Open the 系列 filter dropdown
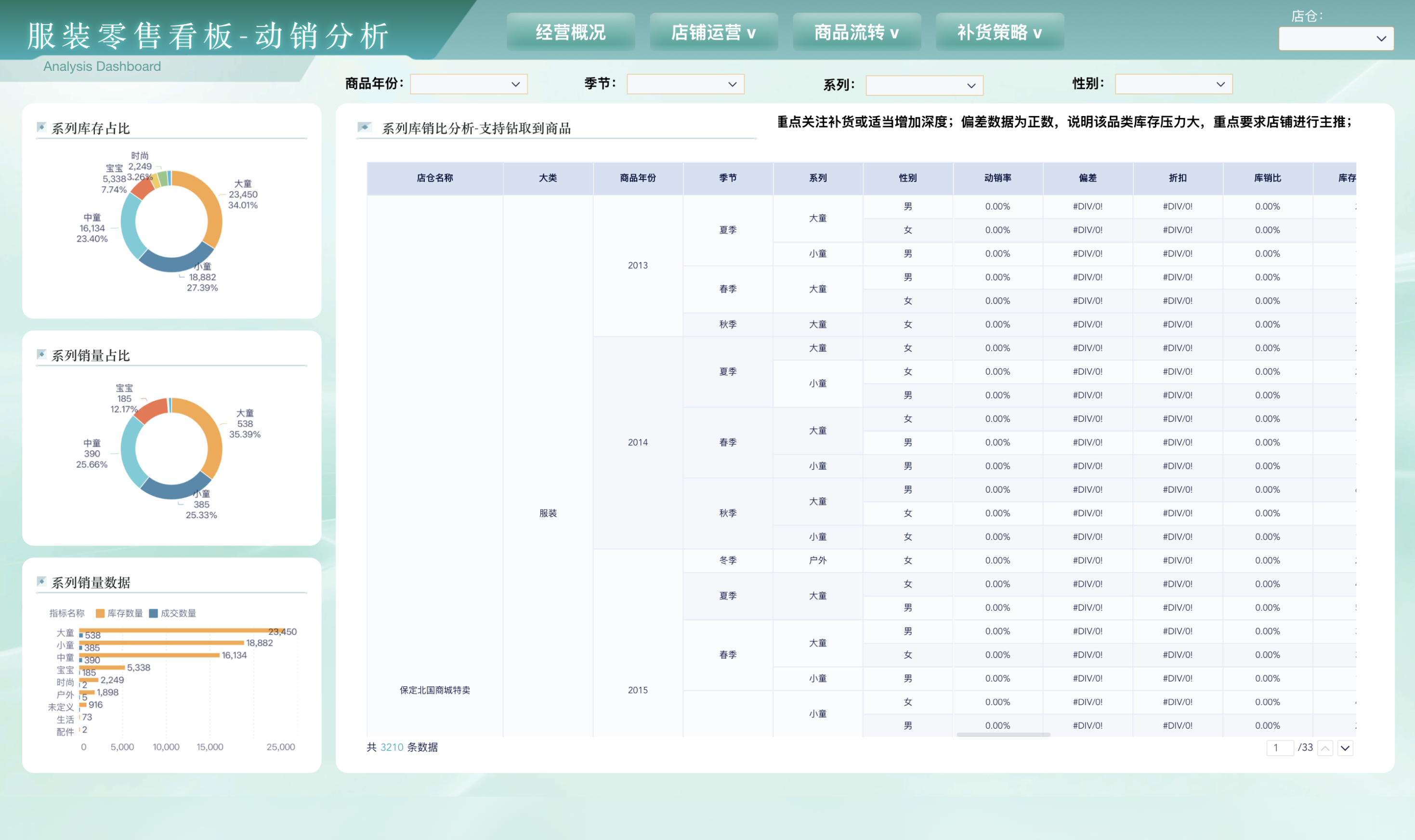Image resolution: width=1415 pixels, height=840 pixels. pyautogui.click(x=925, y=85)
